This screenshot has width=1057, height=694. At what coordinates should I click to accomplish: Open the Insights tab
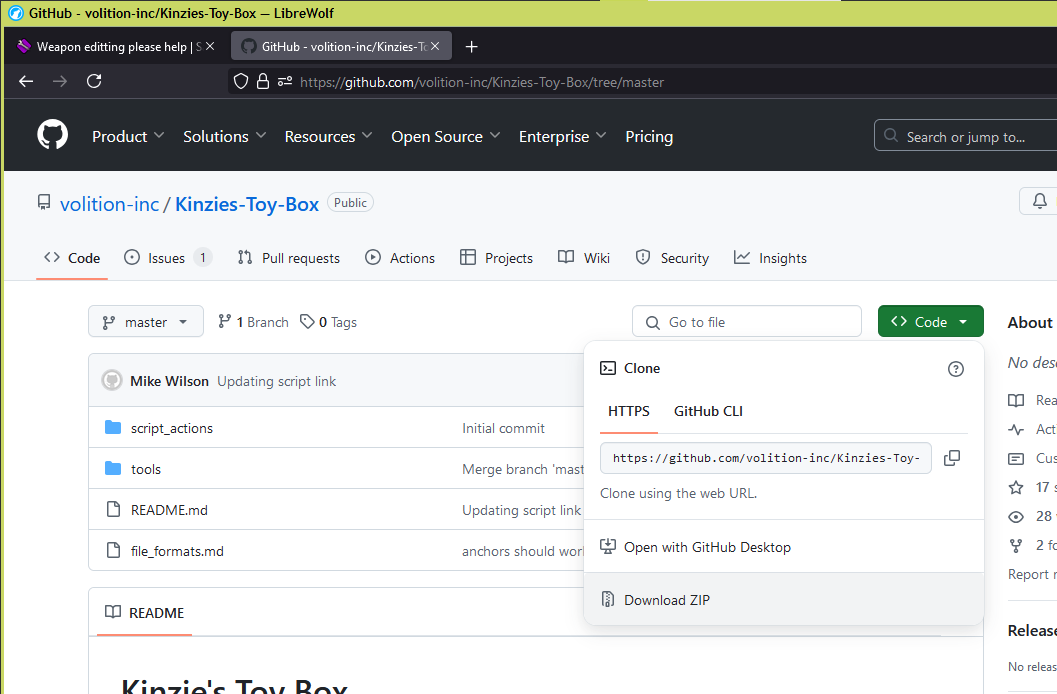(x=770, y=258)
